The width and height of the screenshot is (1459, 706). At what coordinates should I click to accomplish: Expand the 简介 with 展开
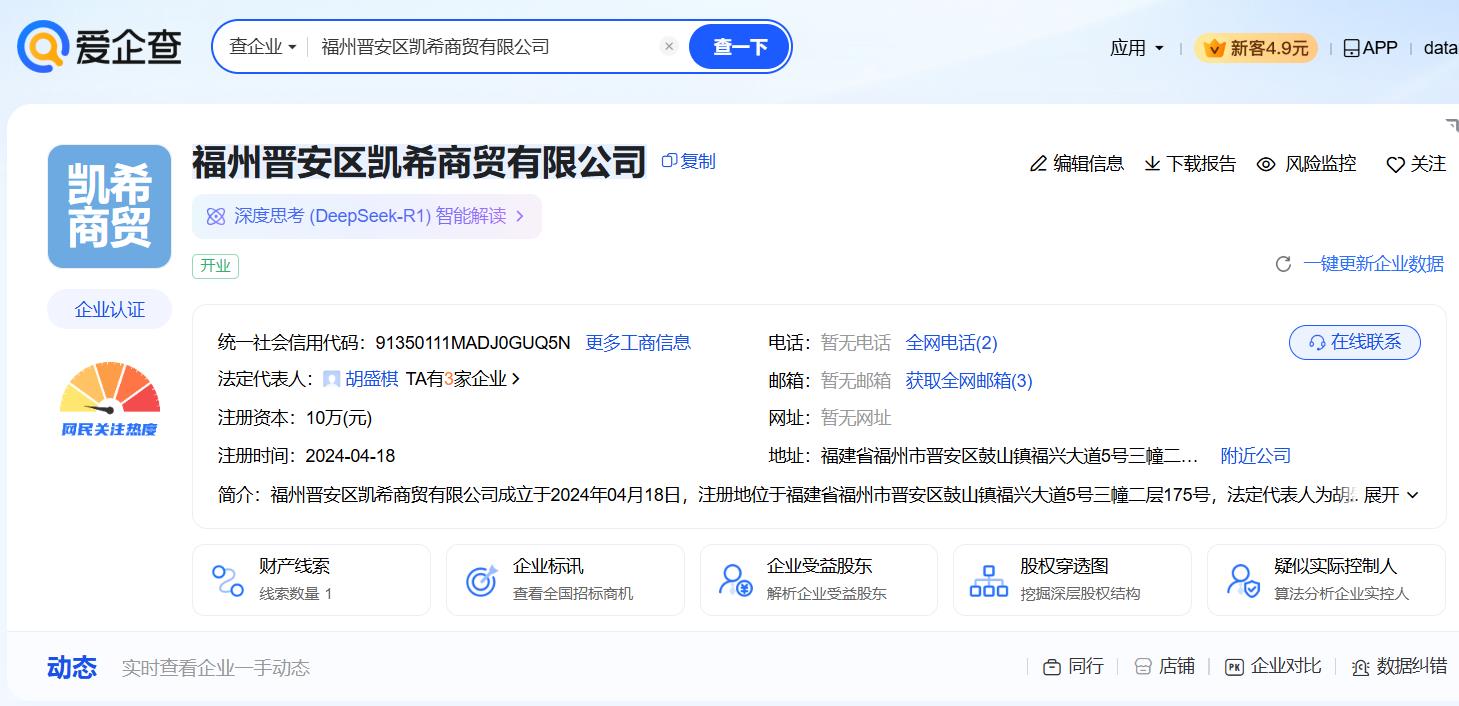1391,495
